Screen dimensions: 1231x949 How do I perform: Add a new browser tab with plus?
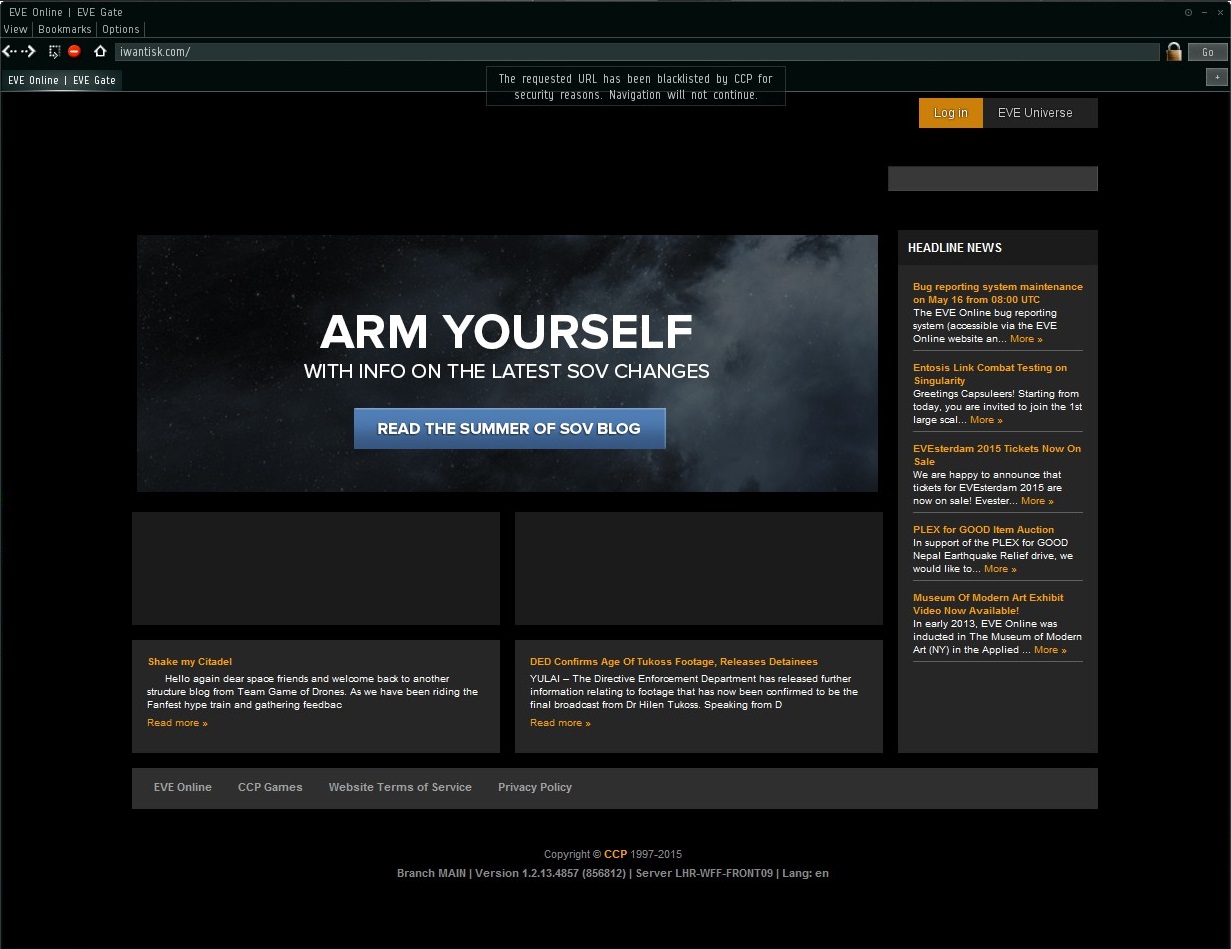pyautogui.click(x=1217, y=77)
